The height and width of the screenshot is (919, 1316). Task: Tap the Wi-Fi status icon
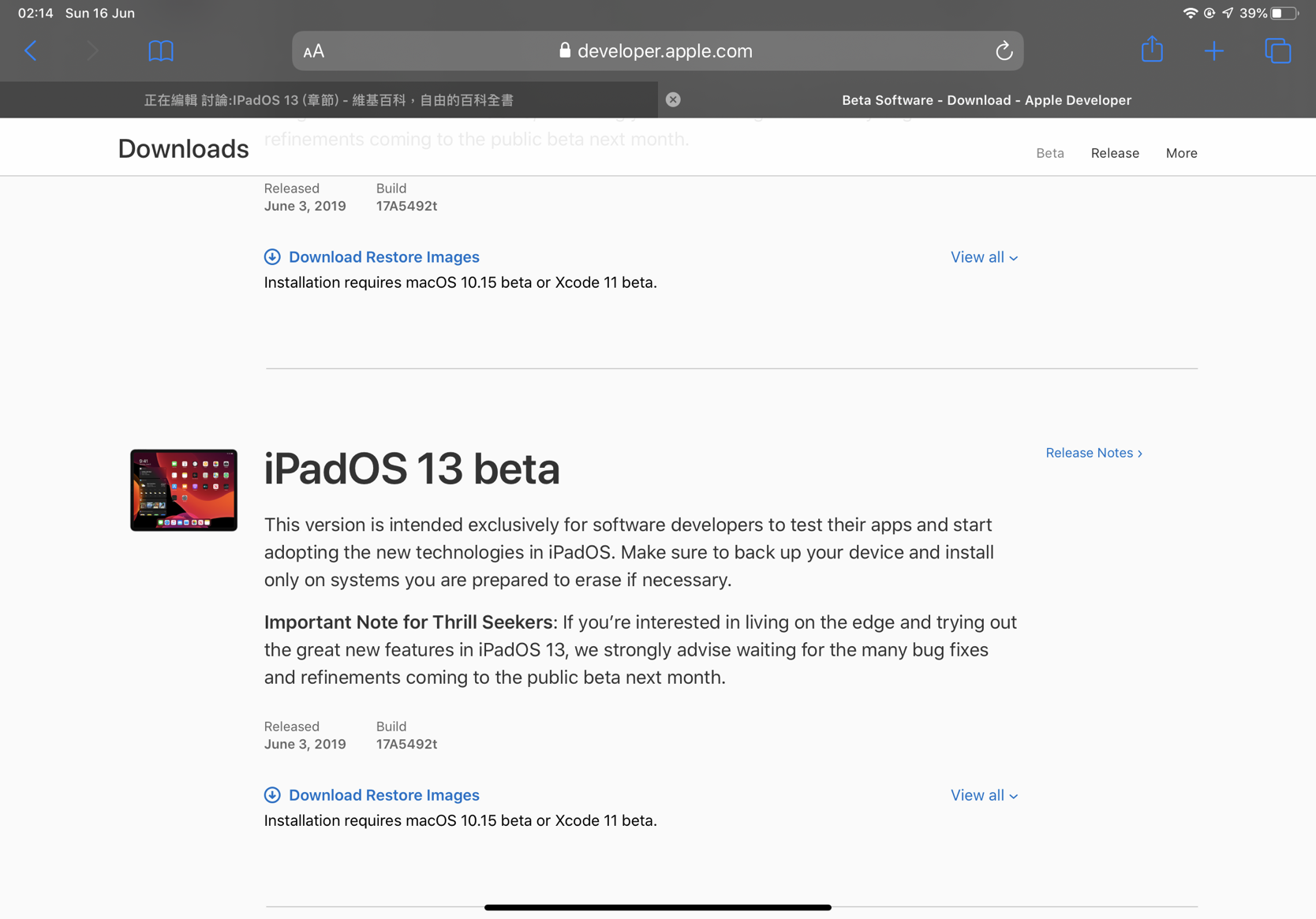[x=1190, y=13]
